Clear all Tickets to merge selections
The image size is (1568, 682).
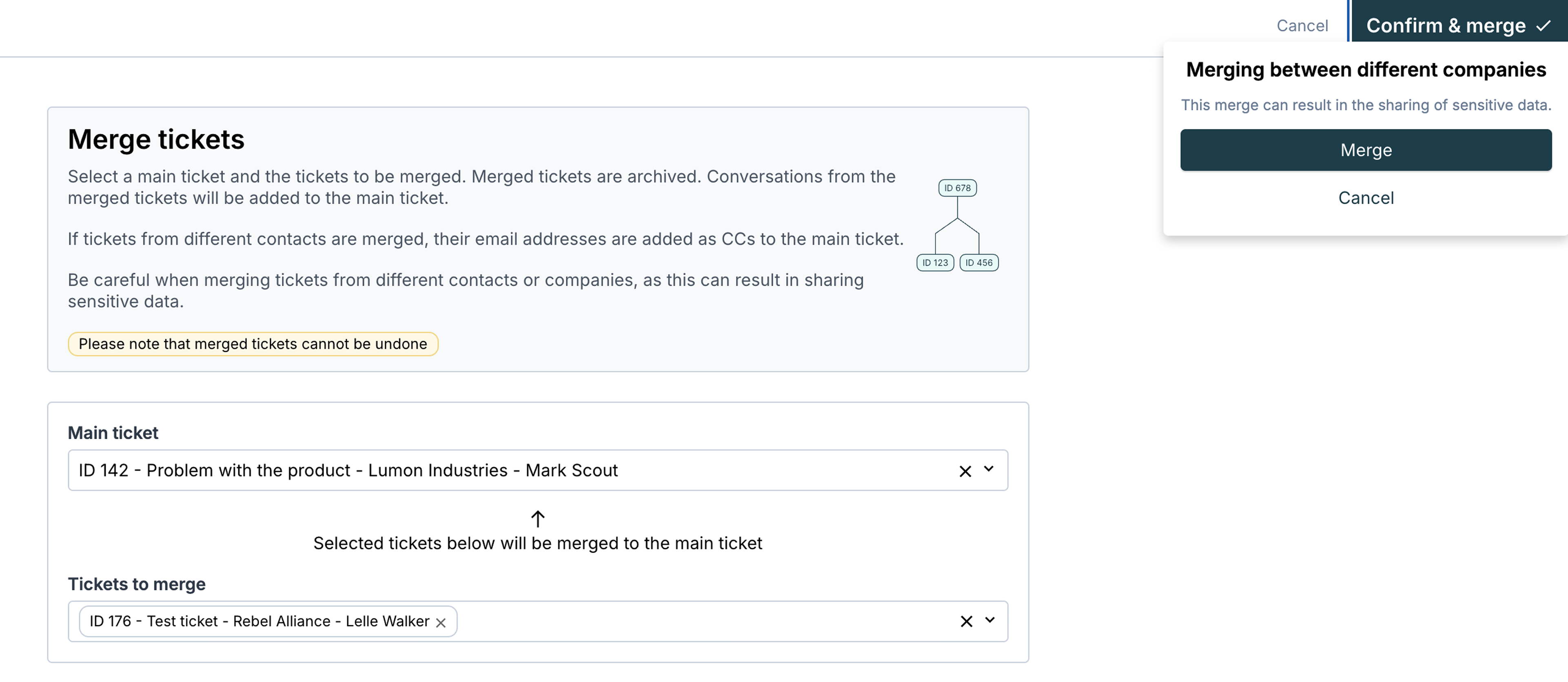966,621
